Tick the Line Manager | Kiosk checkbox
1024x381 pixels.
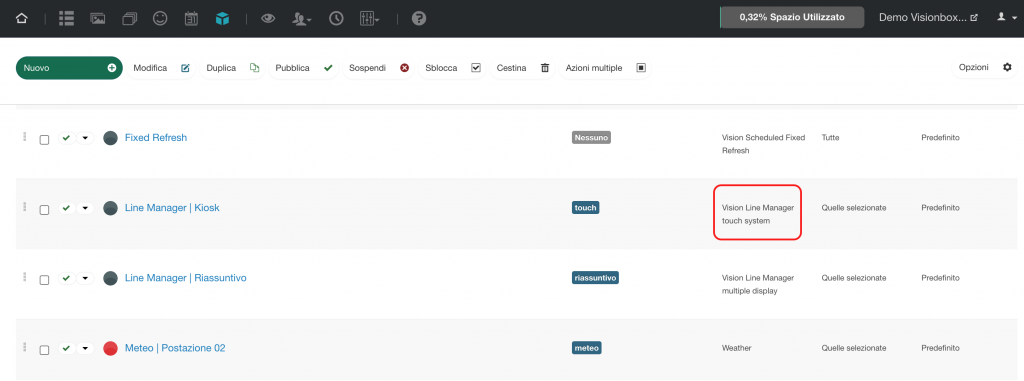pyautogui.click(x=44, y=210)
